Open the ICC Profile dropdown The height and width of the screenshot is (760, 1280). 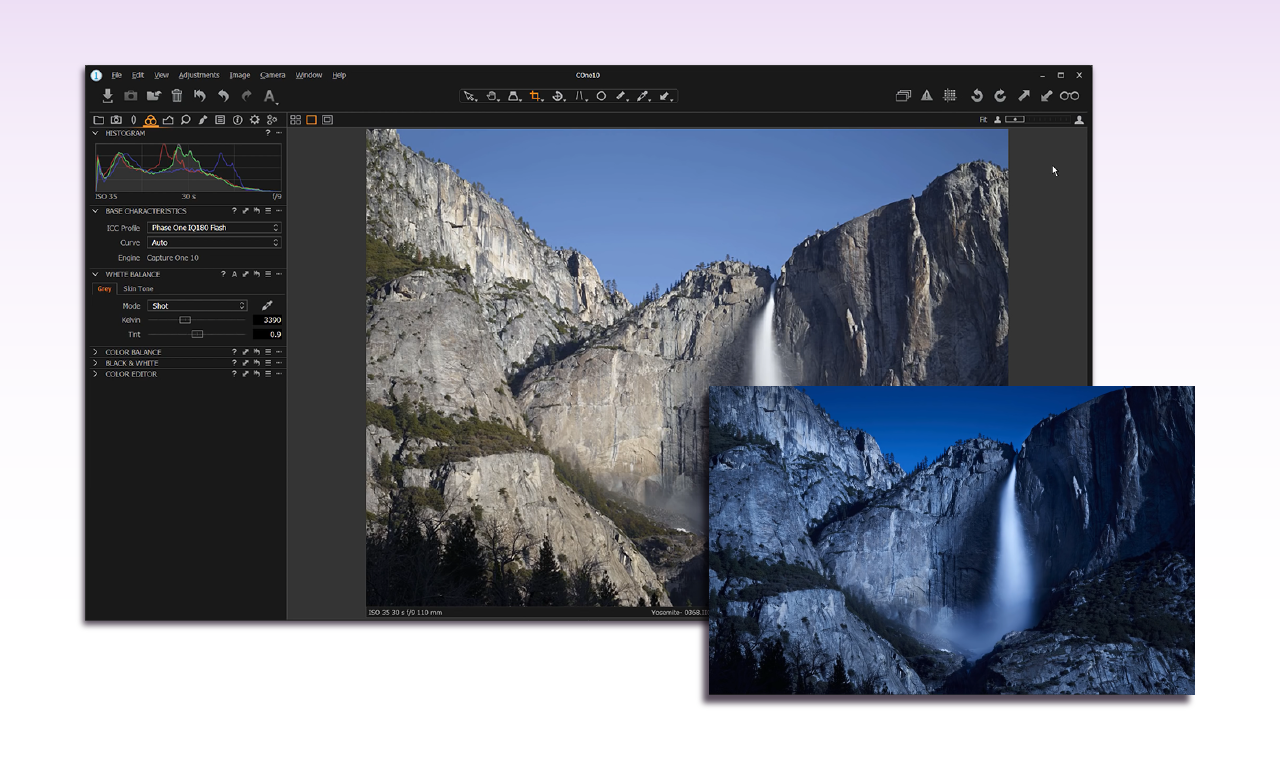pyautogui.click(x=214, y=228)
